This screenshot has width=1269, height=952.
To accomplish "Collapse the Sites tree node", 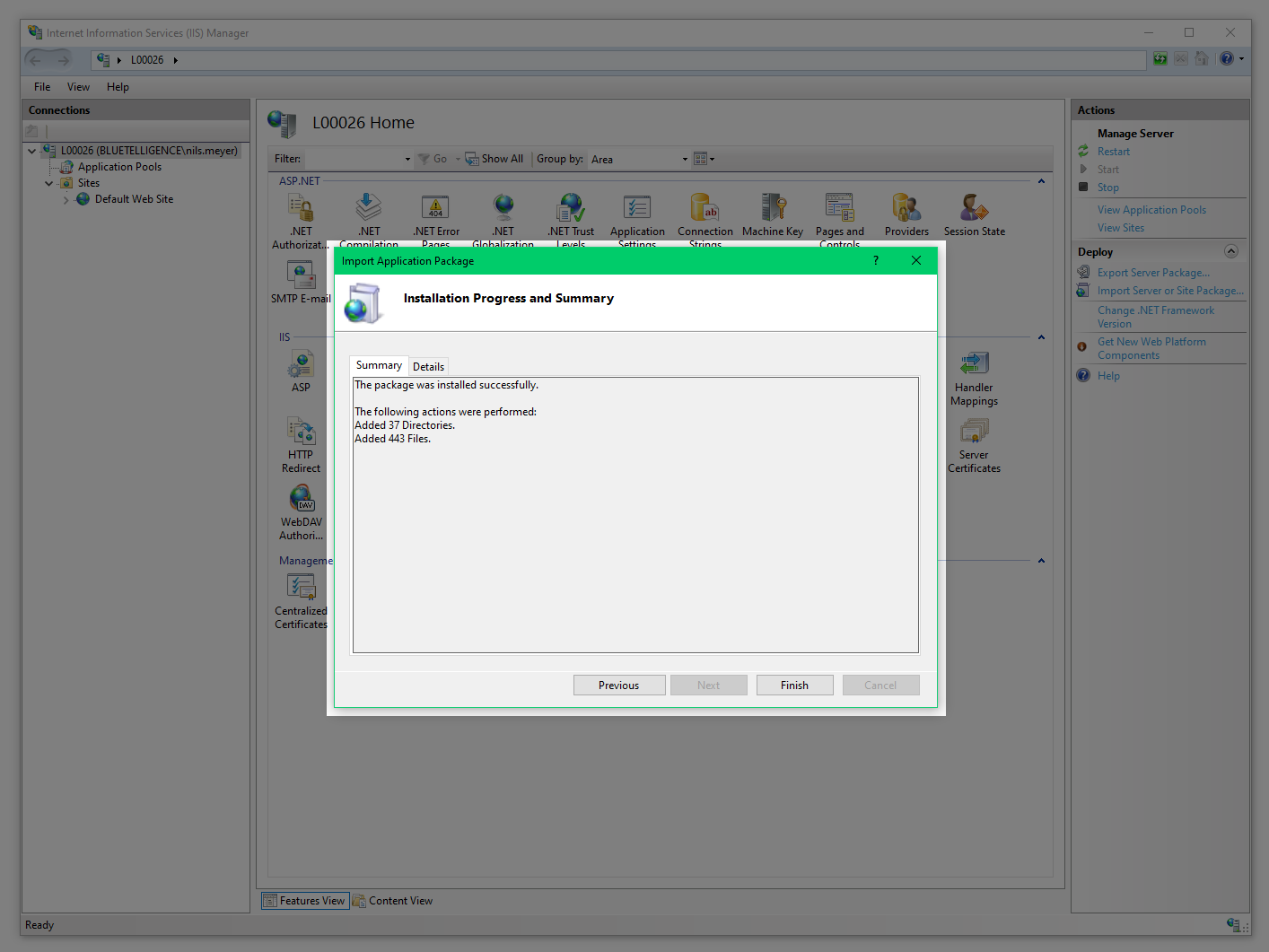I will 49,183.
